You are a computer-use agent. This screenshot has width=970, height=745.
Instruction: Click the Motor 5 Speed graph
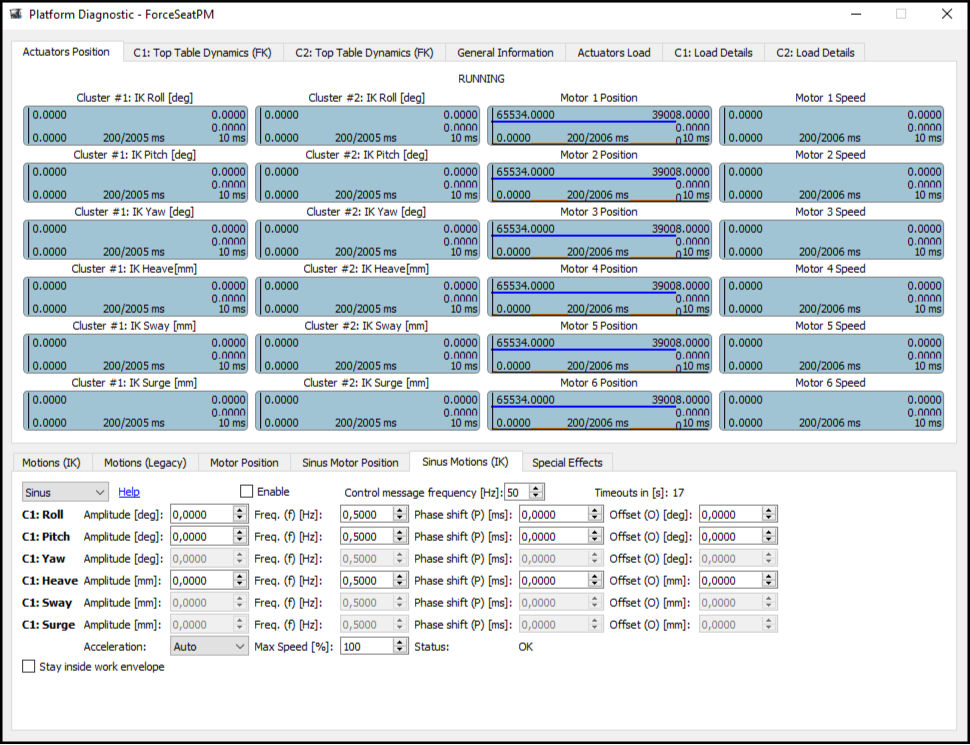click(x=831, y=354)
